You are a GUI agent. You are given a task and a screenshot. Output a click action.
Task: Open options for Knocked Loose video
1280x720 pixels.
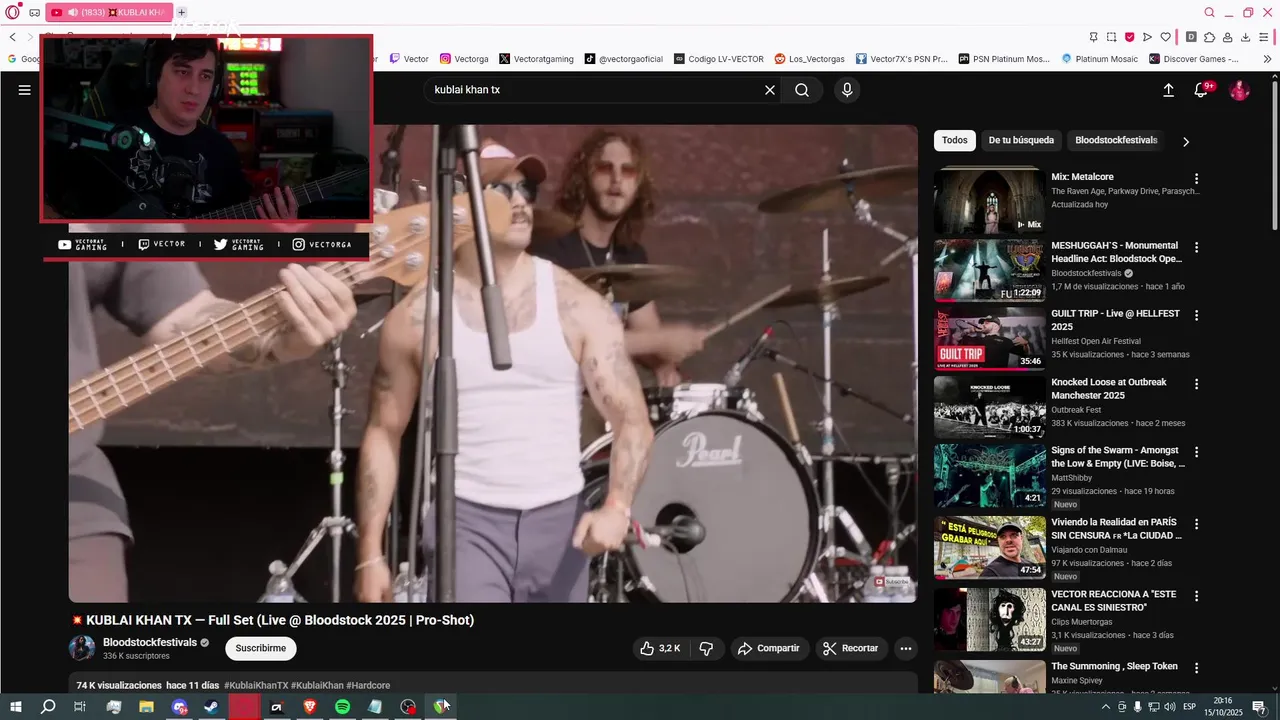pyautogui.click(x=1196, y=384)
